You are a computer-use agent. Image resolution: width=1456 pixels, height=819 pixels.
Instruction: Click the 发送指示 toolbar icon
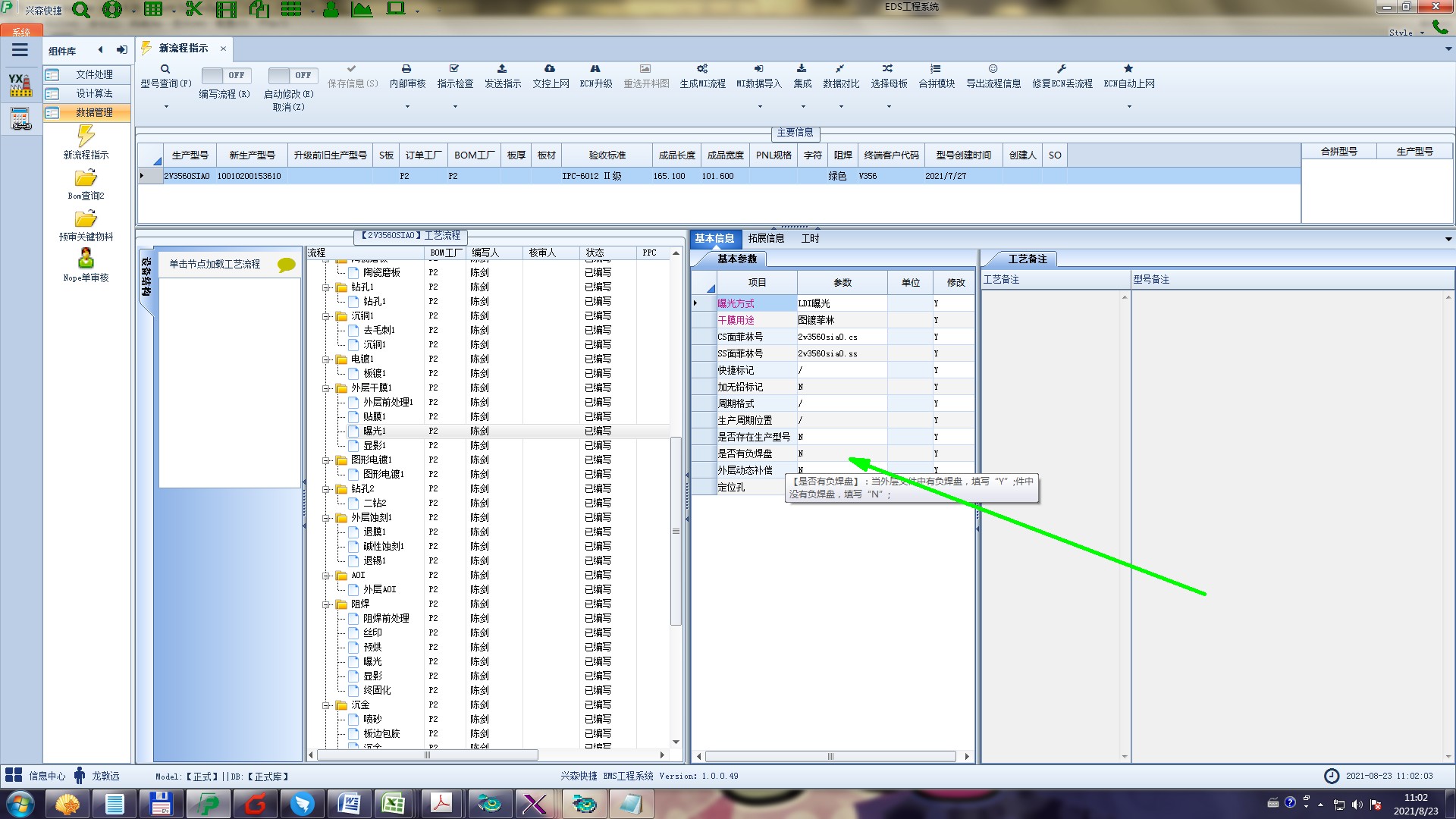pyautogui.click(x=502, y=69)
